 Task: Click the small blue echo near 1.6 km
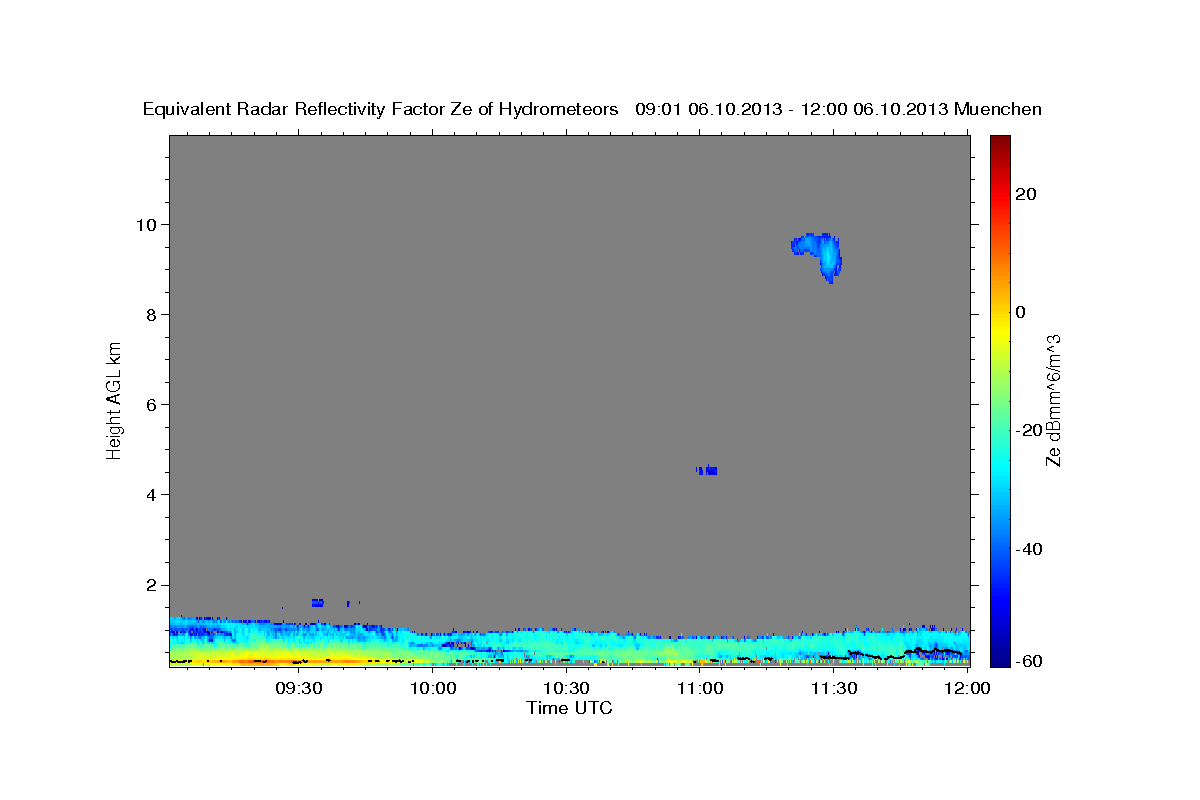[x=318, y=603]
